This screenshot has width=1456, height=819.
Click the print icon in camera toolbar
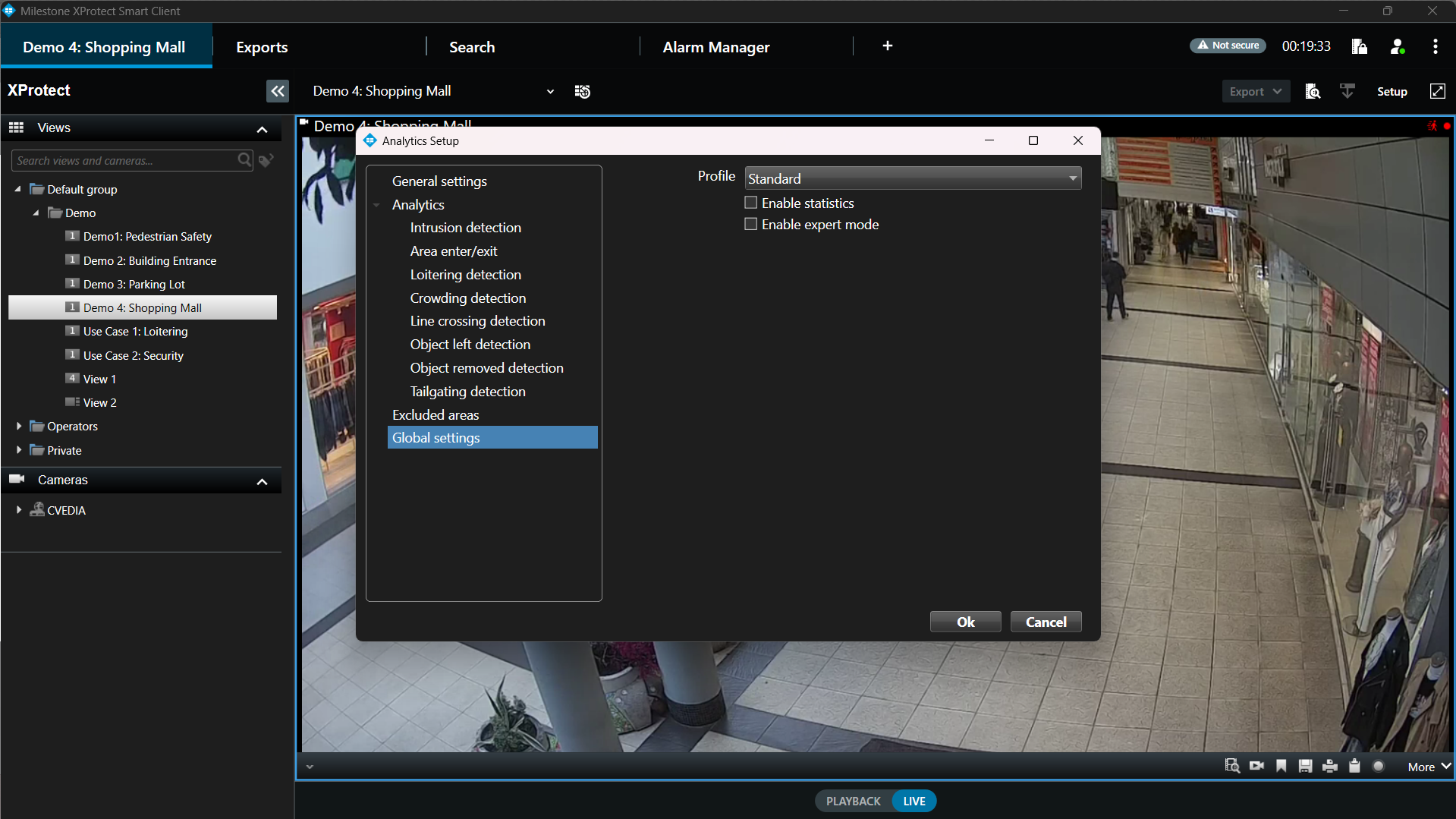(x=1330, y=766)
